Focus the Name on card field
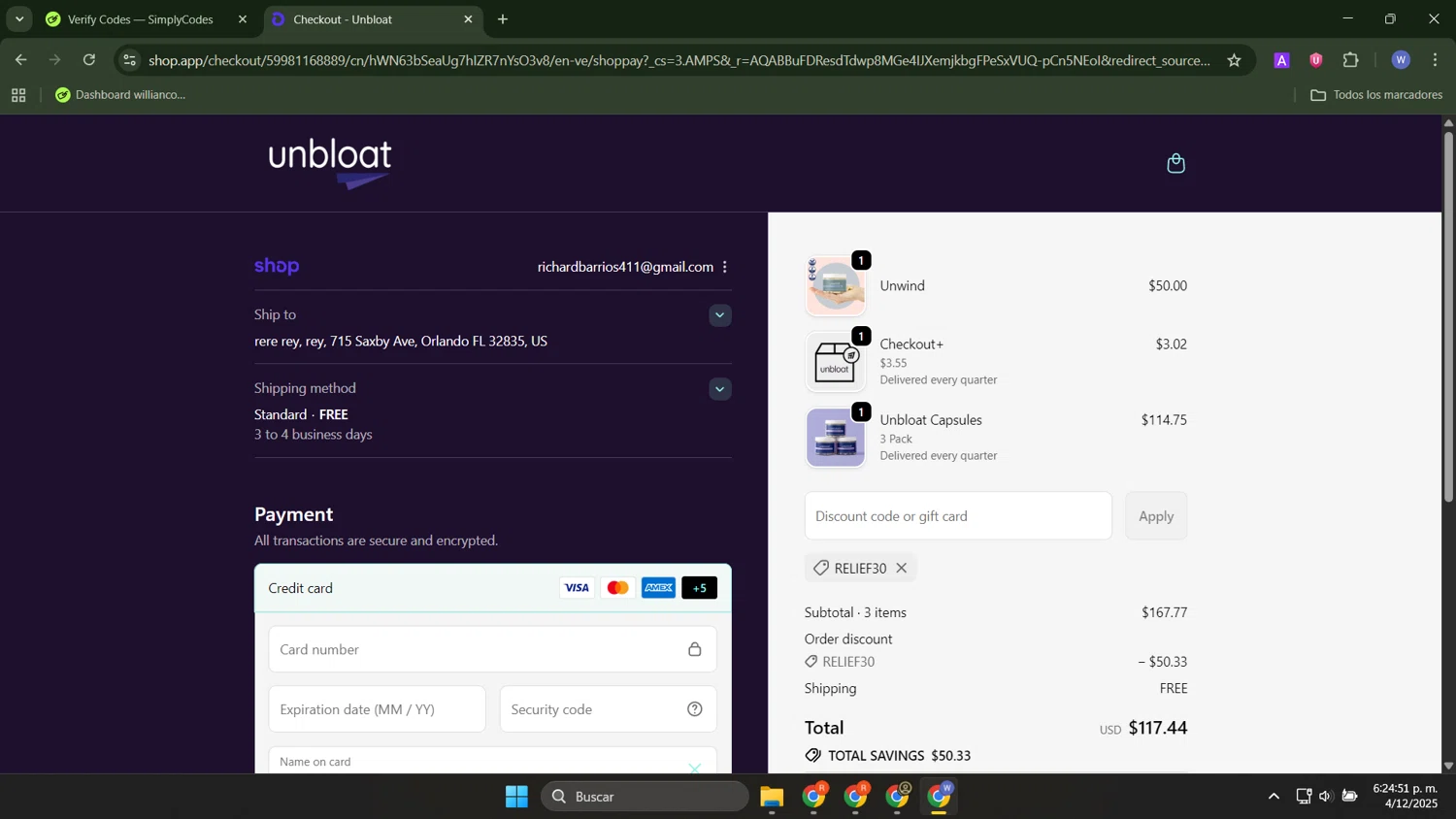Screen dimensions: 1456x819 point(492,760)
